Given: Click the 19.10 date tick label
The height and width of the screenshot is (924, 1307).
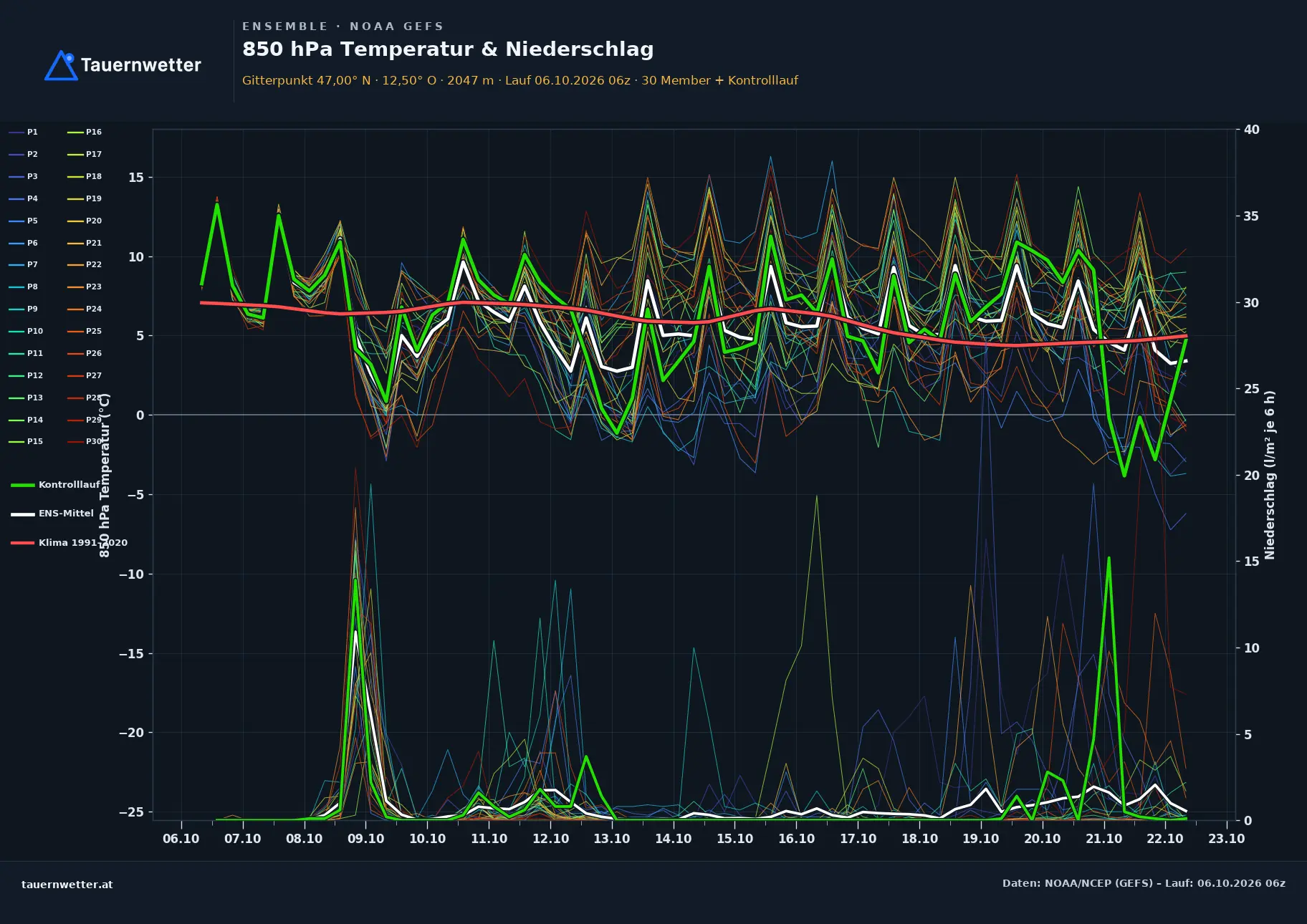Looking at the screenshot, I should coord(981,839).
